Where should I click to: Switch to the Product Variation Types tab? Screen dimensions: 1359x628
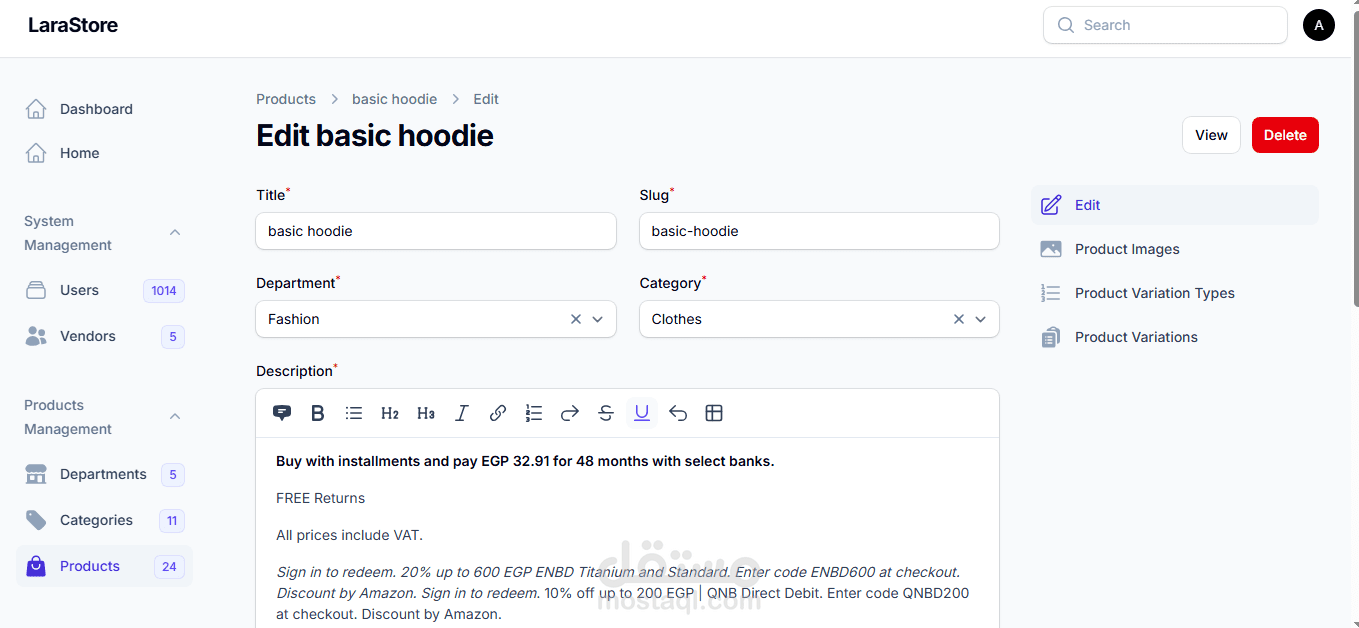[x=1154, y=293]
